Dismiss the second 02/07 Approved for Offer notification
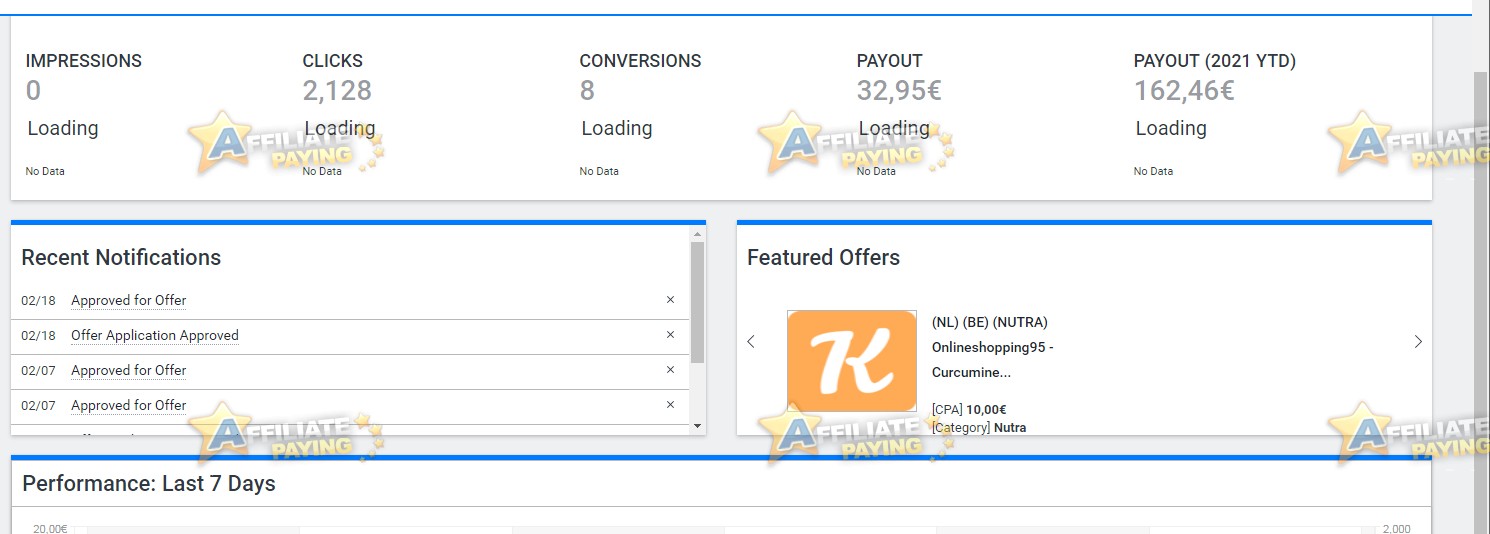 pos(670,405)
